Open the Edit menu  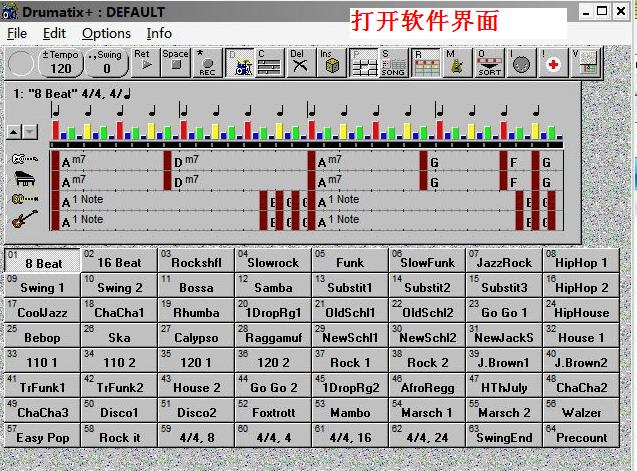click(54, 33)
